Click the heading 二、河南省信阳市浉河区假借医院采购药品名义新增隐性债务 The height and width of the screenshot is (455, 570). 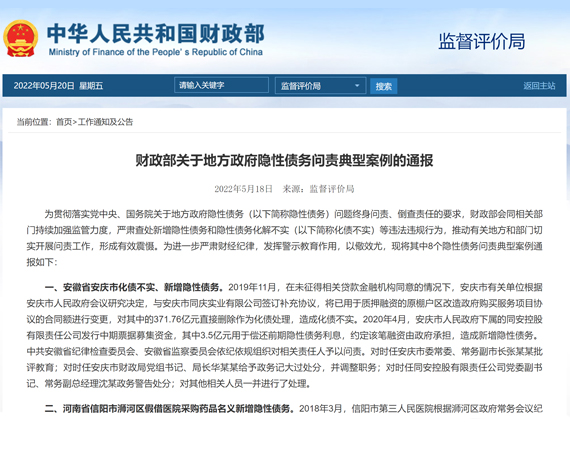(x=169, y=408)
